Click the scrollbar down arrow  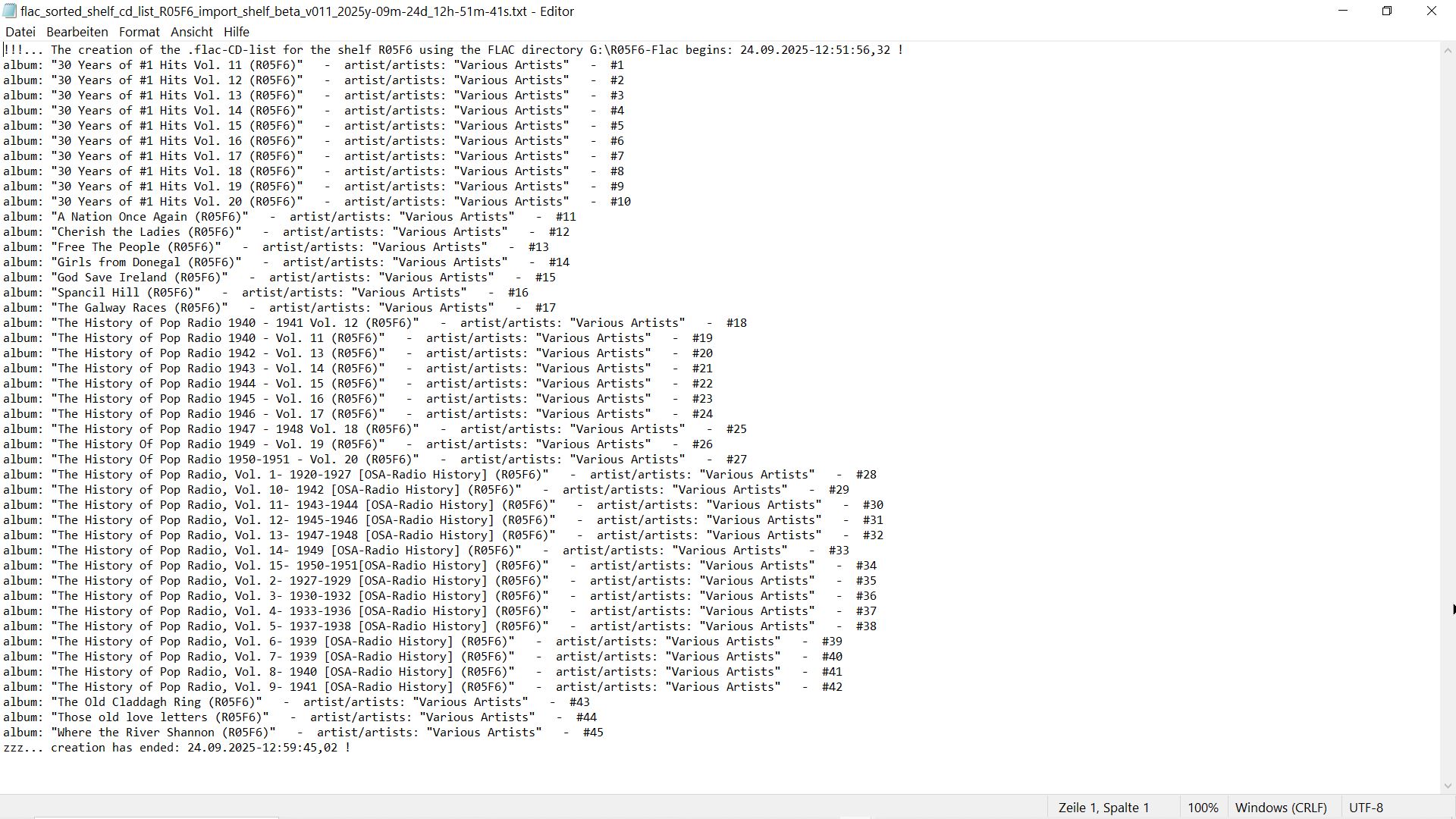(x=1448, y=786)
